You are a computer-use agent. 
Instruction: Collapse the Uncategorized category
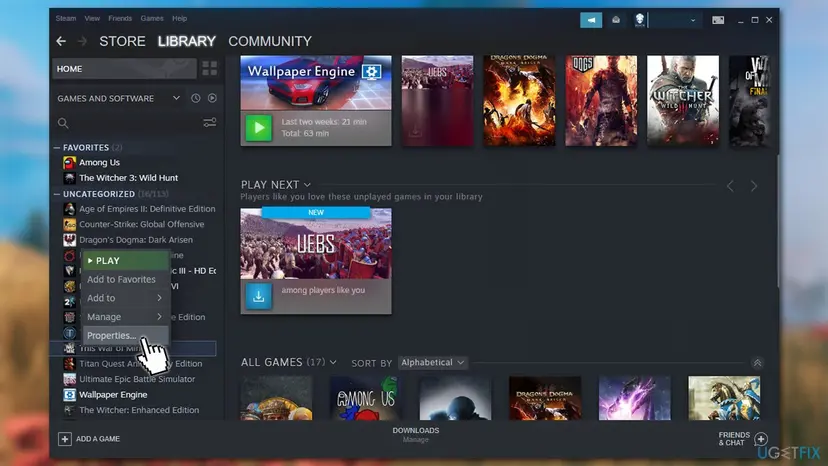click(x=57, y=194)
